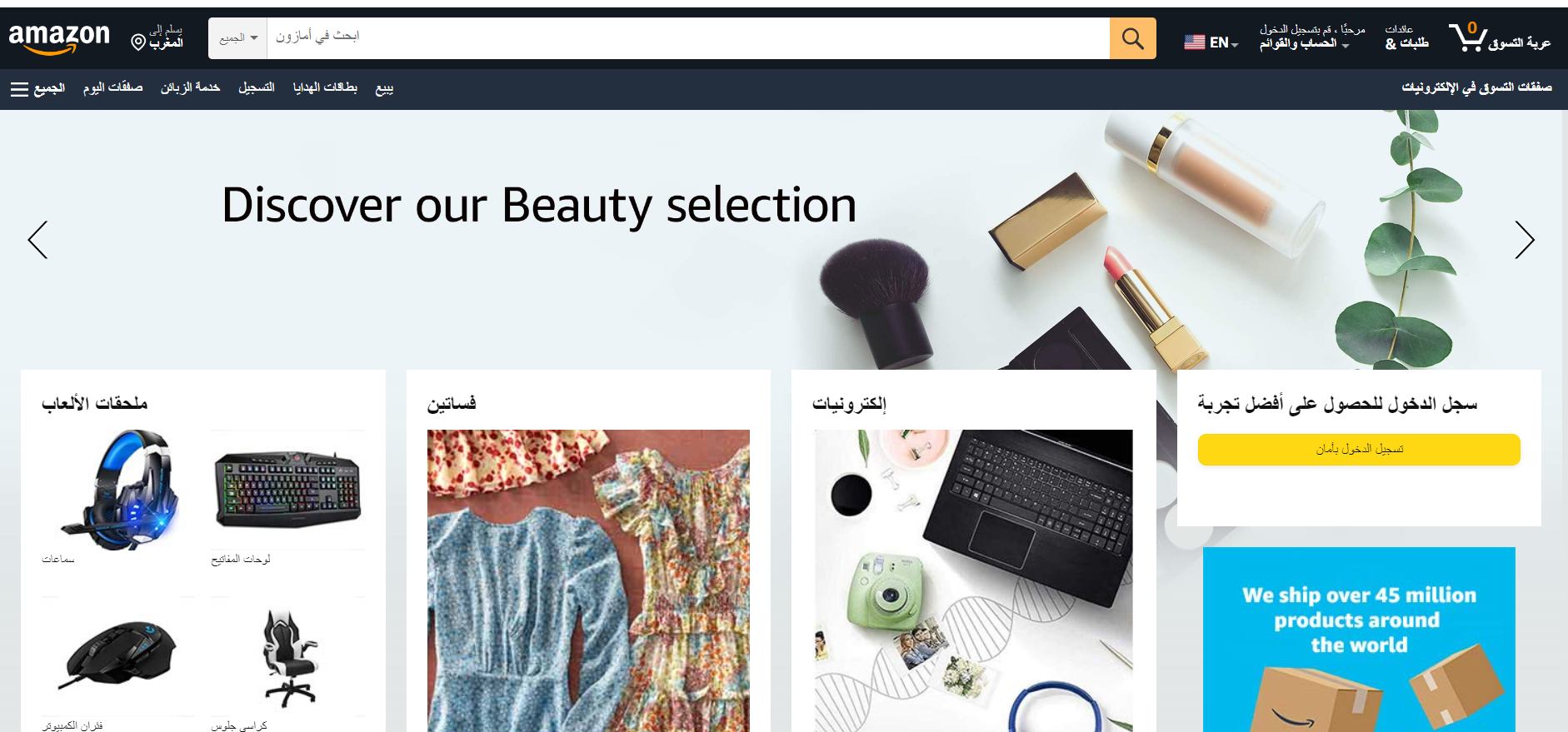This screenshot has height=732, width=1568.
Task: Click the orange search magnifier button
Action: point(1132,38)
